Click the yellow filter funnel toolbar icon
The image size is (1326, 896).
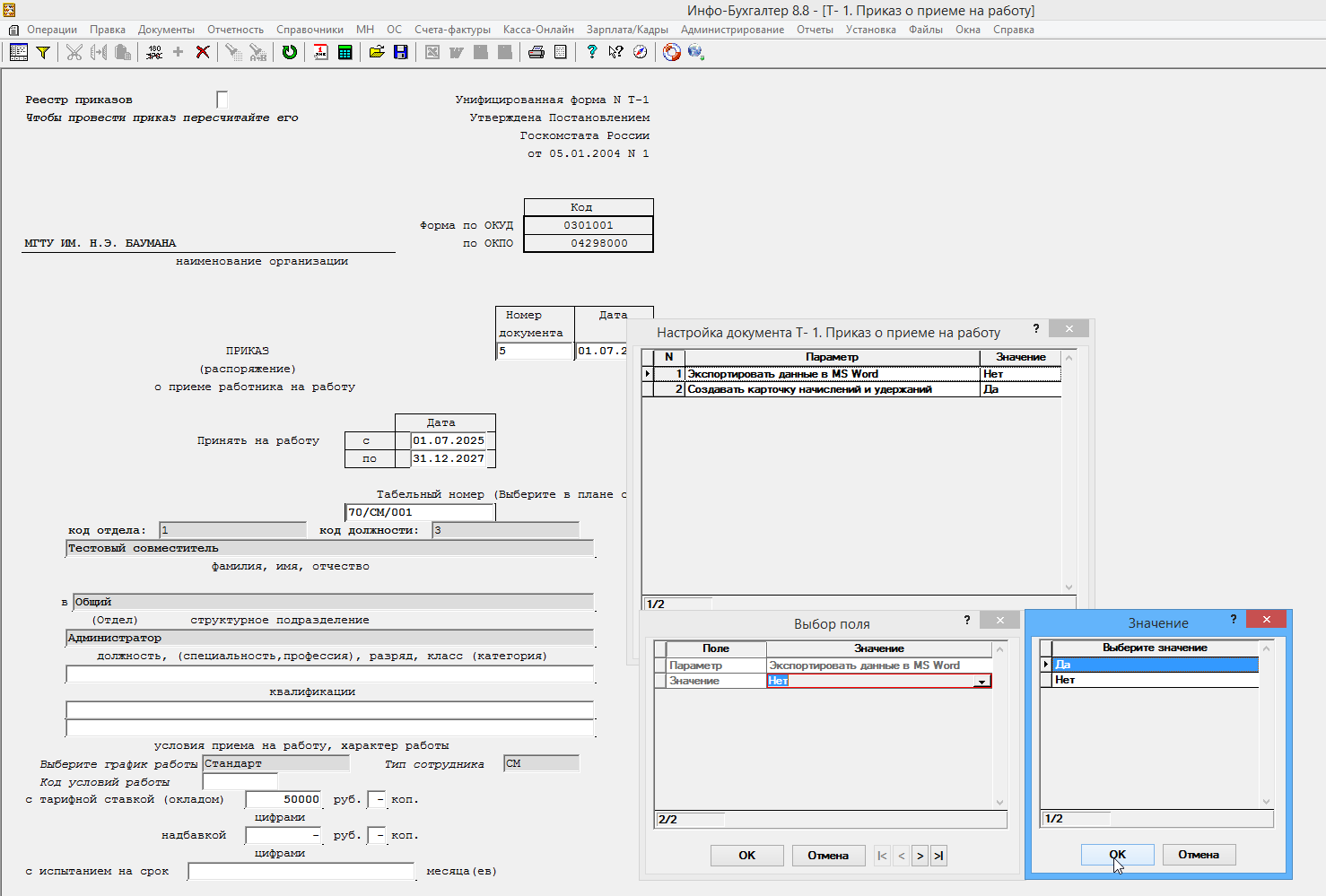click(42, 52)
